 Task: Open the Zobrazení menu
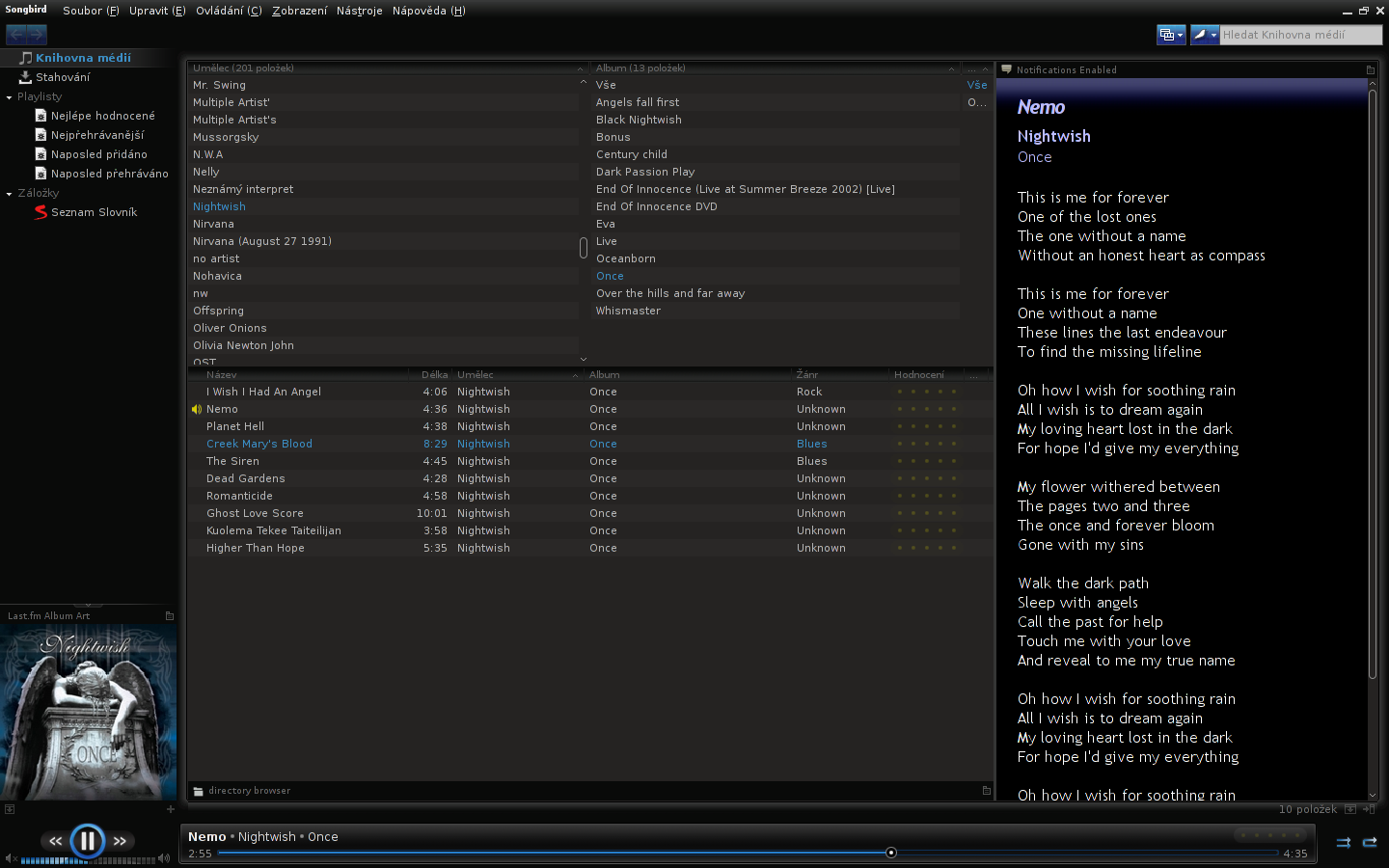tap(299, 11)
